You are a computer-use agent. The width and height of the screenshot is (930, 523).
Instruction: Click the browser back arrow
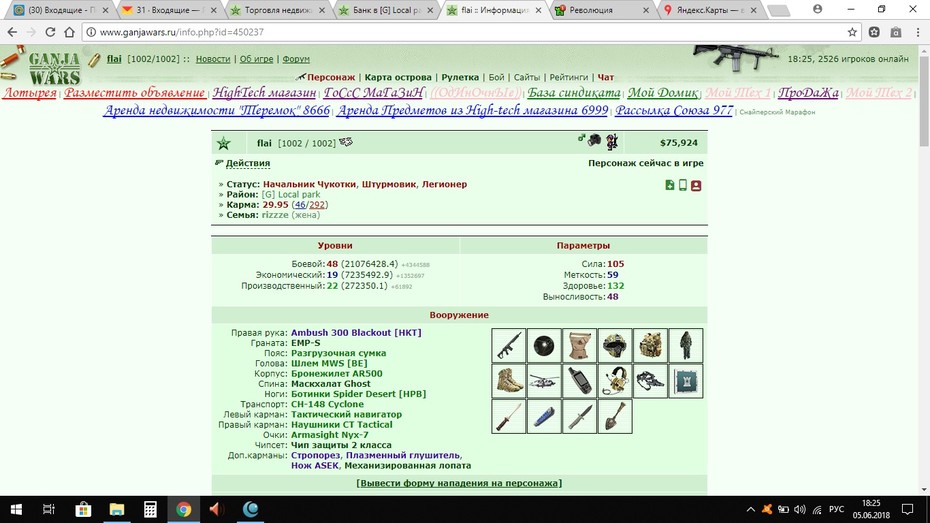12,32
